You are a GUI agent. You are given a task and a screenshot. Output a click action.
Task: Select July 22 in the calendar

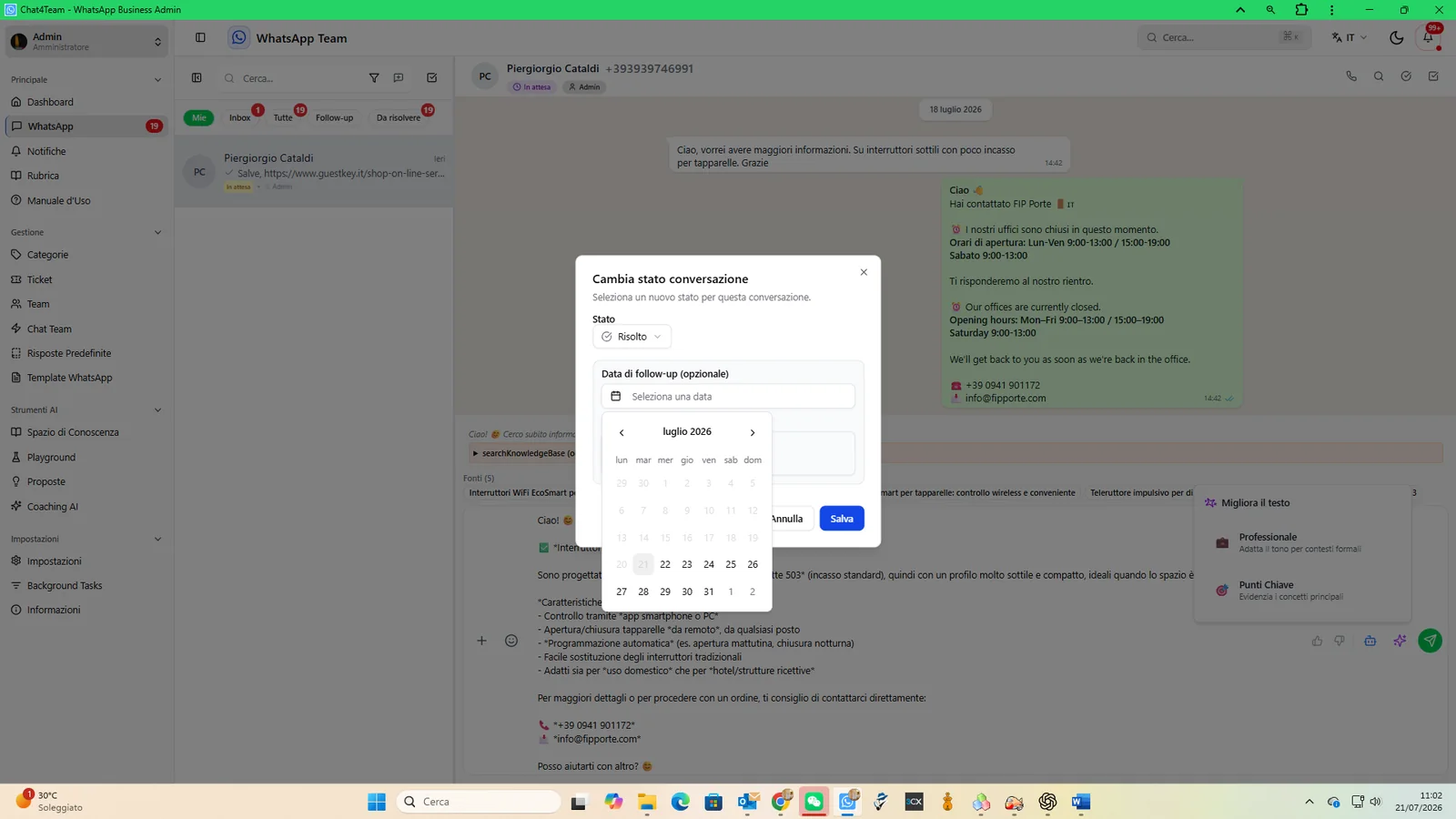tap(665, 564)
